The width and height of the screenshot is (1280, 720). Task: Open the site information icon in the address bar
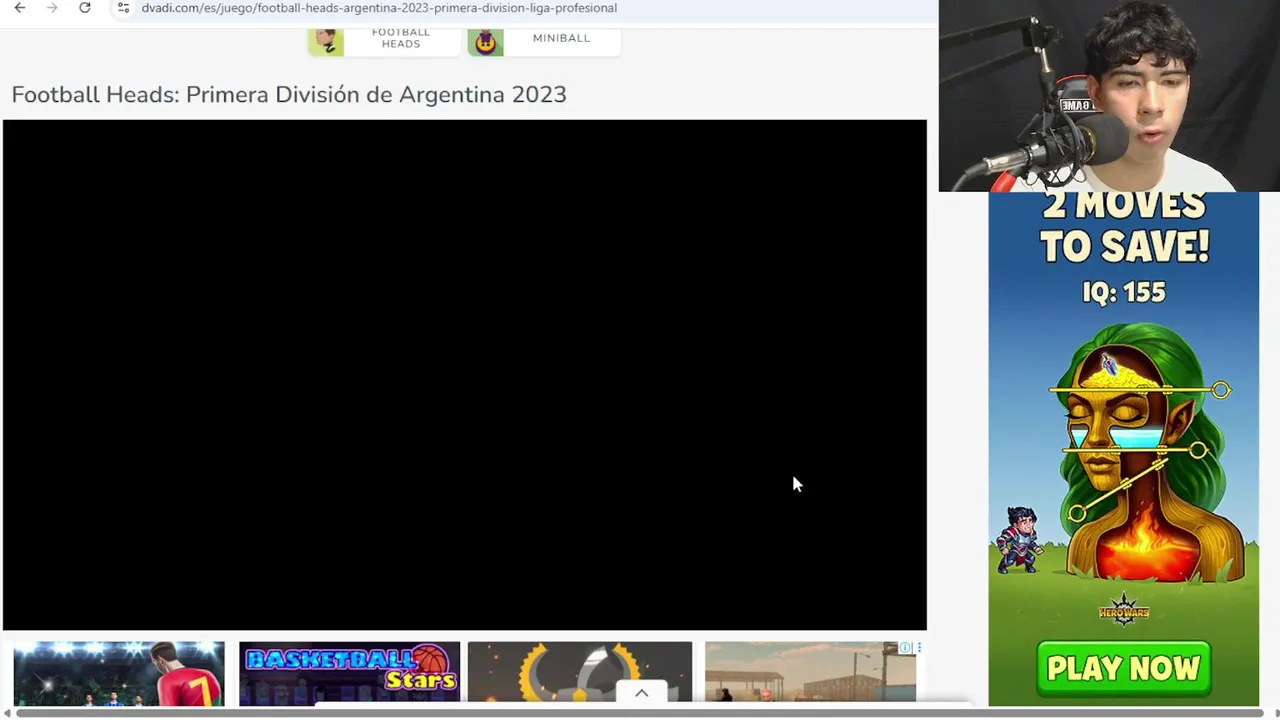click(123, 8)
